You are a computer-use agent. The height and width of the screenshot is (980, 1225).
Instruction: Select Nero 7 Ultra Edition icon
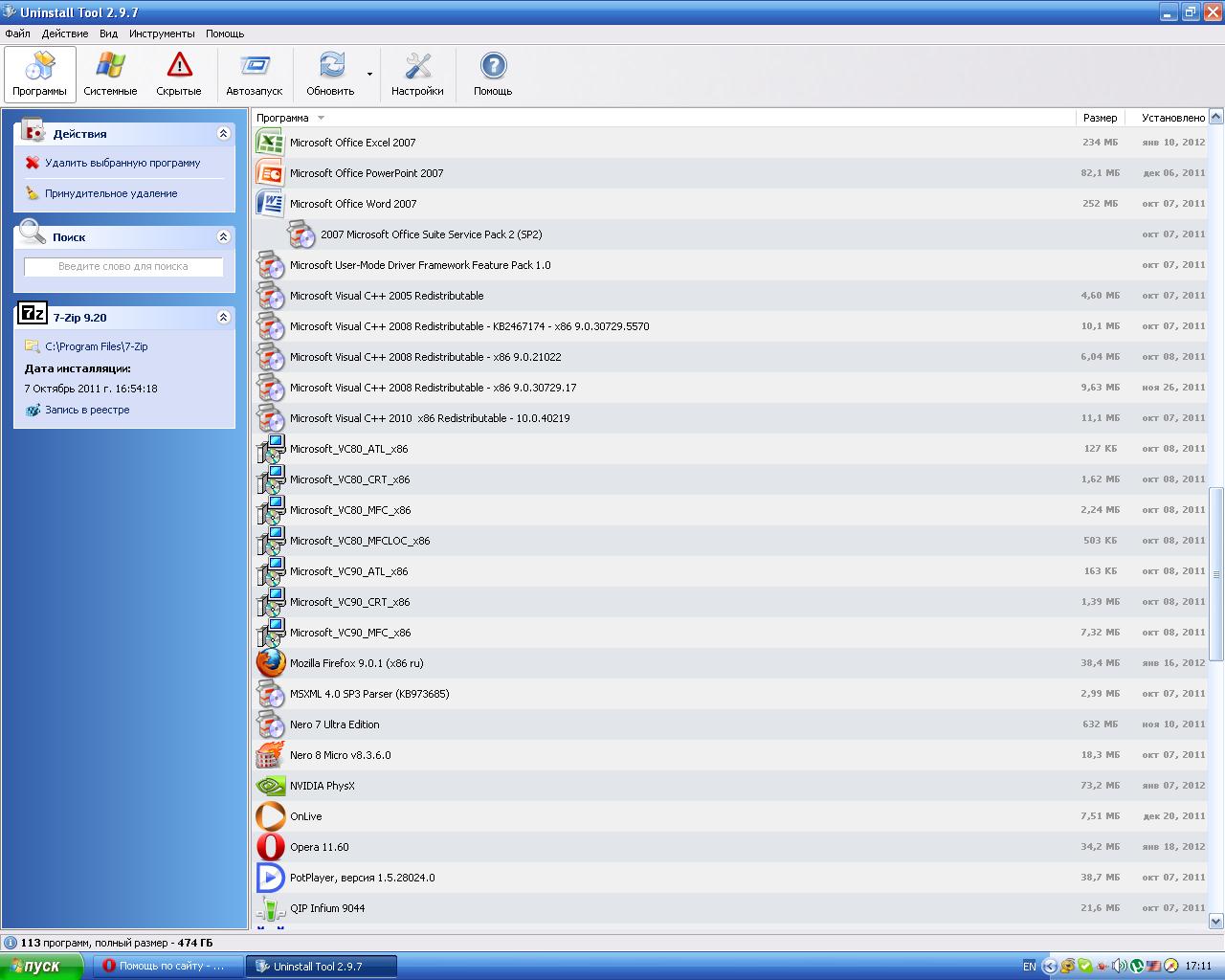point(271,724)
